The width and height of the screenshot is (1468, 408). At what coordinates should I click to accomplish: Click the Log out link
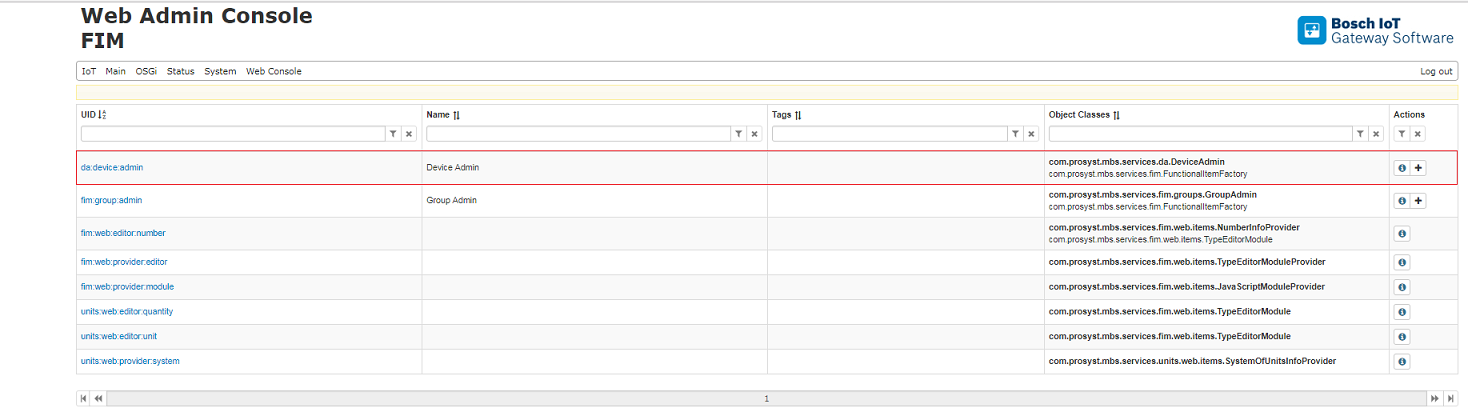(x=1436, y=71)
